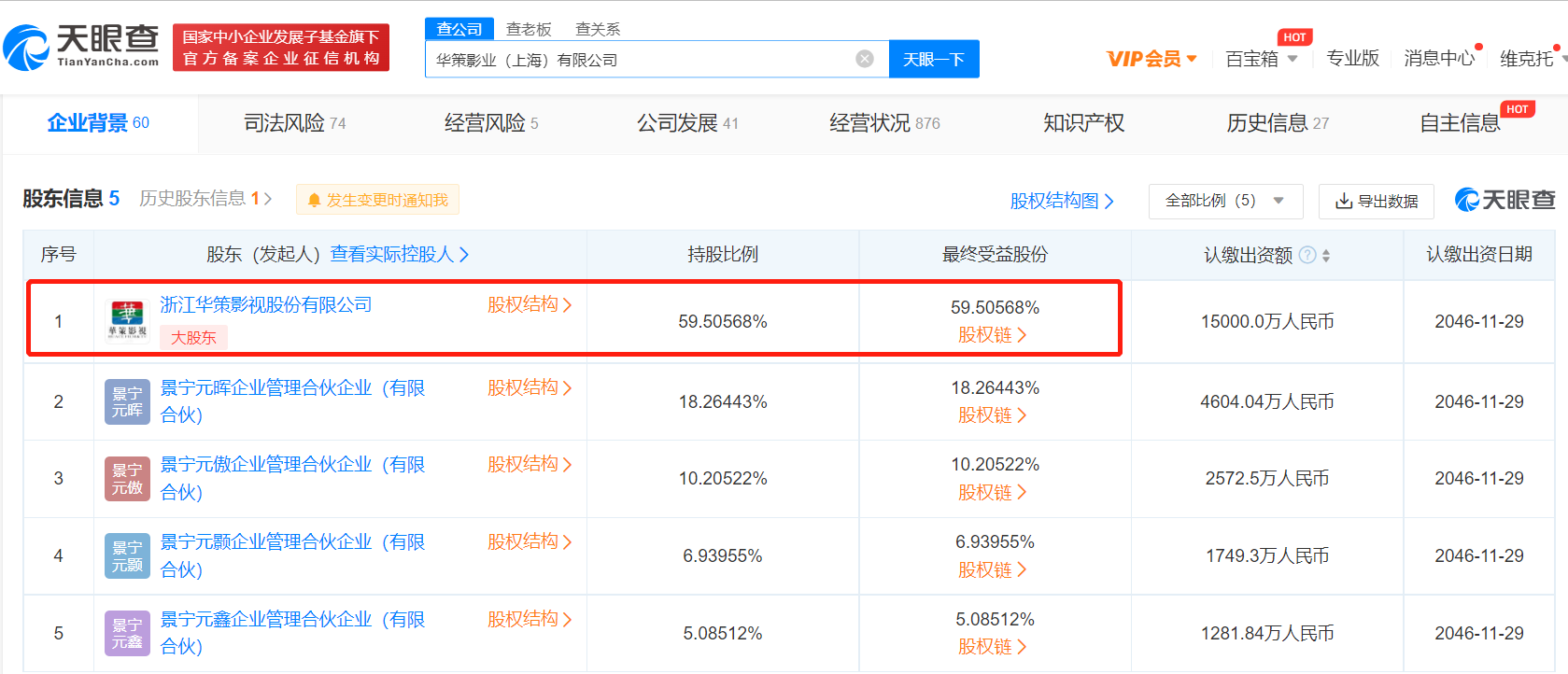Open 股权结构图 link

click(1062, 201)
